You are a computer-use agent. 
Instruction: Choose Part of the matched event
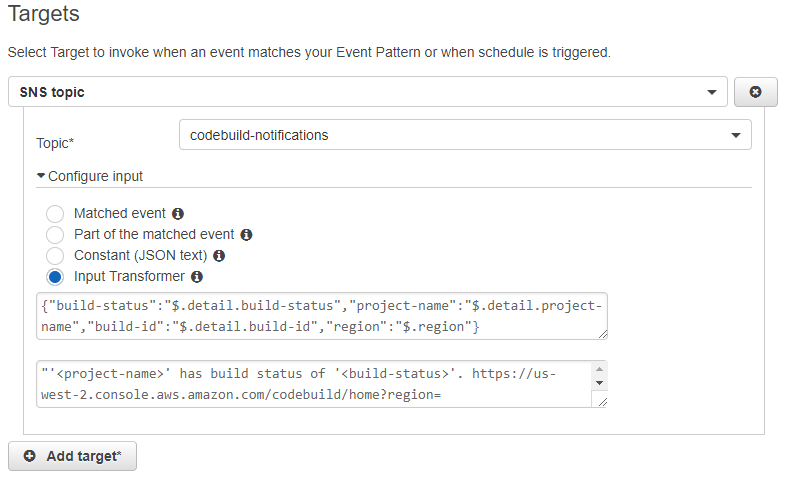click(x=55, y=235)
